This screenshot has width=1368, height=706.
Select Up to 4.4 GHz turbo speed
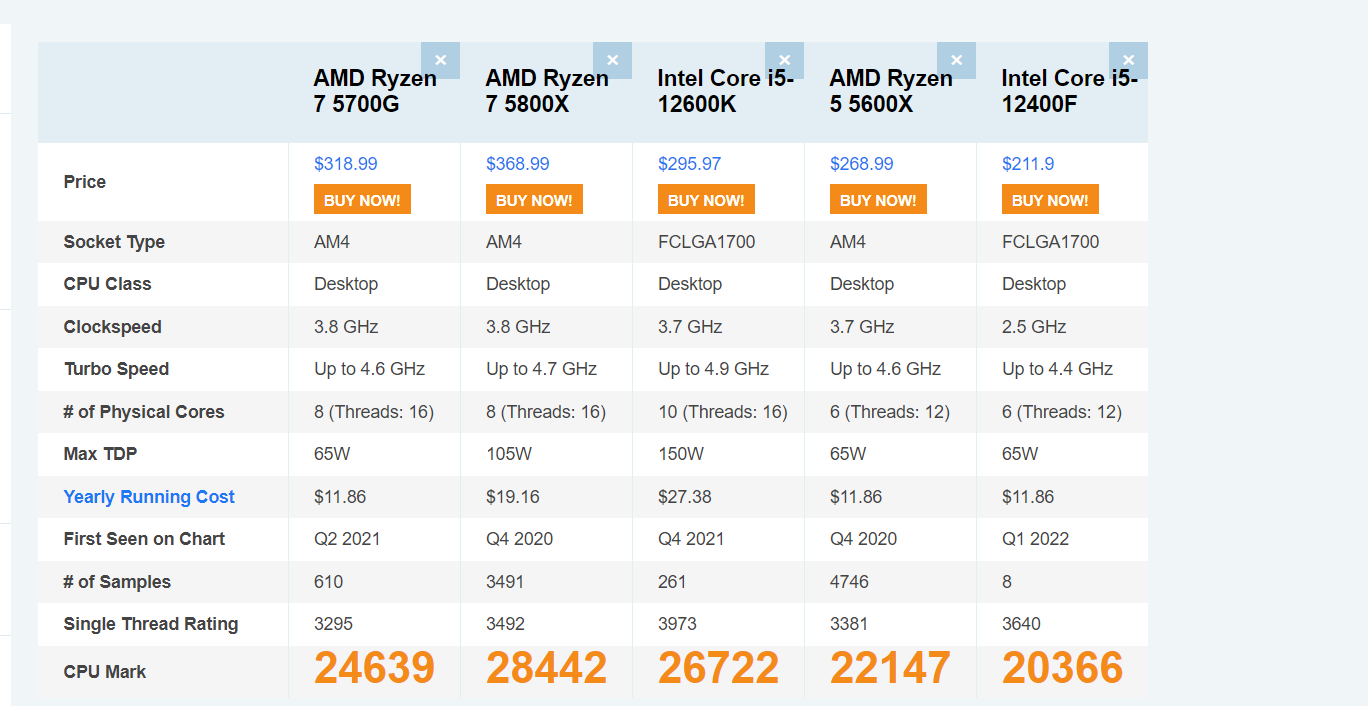[x=1058, y=369]
